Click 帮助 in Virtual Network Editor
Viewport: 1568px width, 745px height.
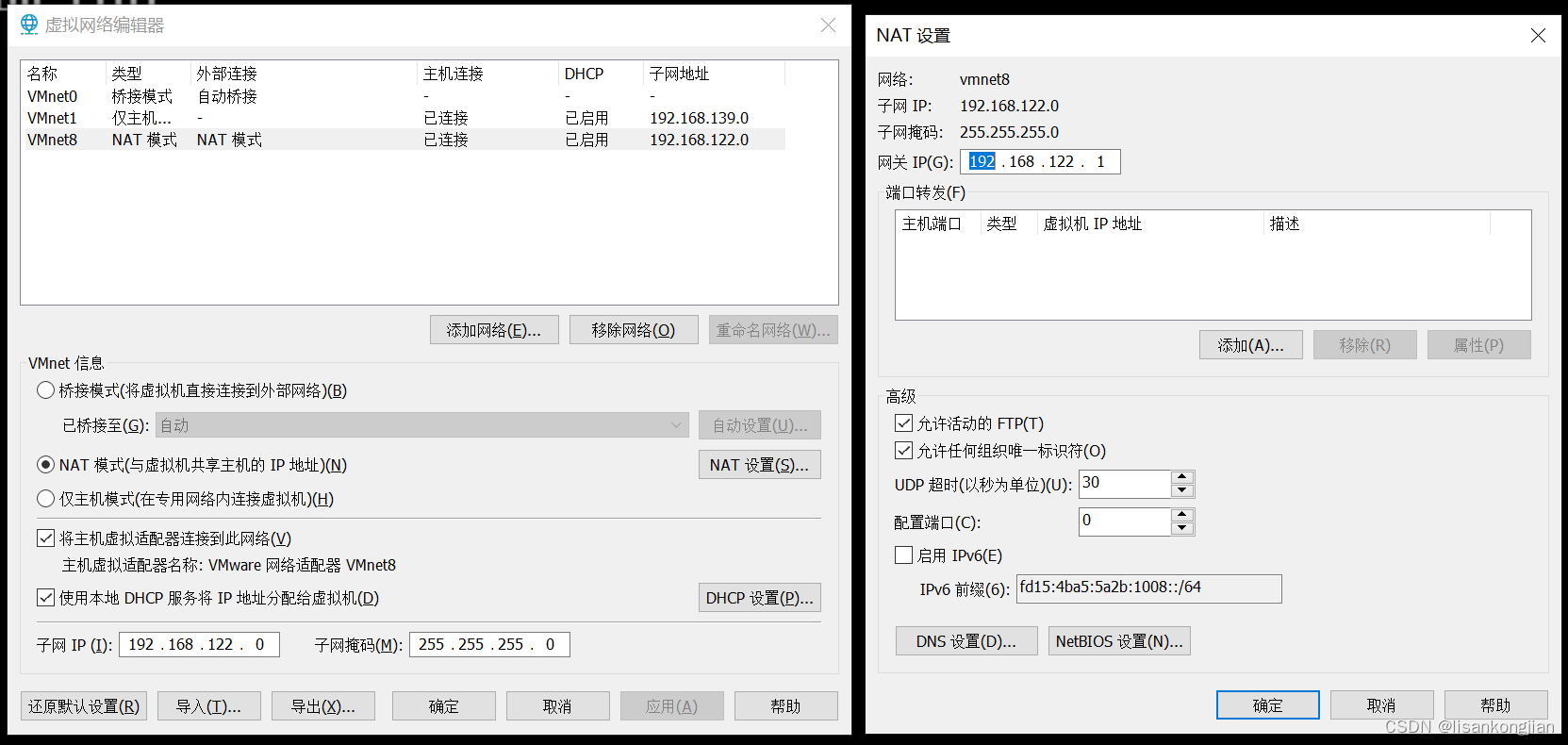(x=786, y=706)
